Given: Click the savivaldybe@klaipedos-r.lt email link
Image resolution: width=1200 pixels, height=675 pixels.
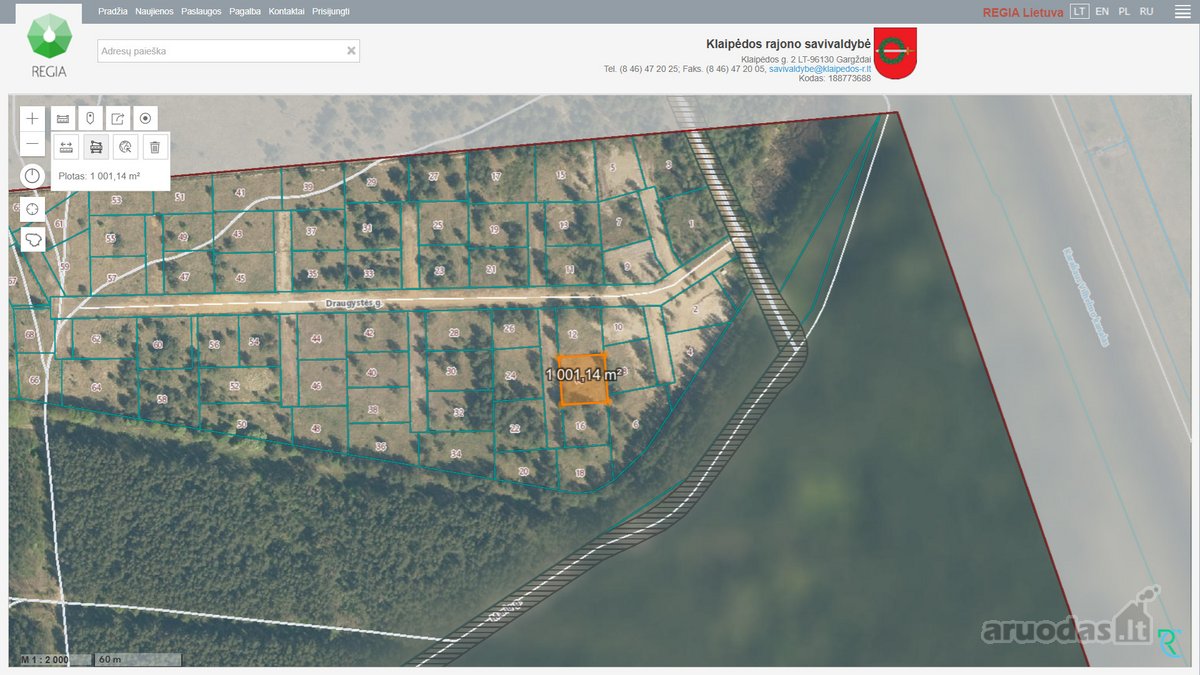Looking at the screenshot, I should click(820, 69).
